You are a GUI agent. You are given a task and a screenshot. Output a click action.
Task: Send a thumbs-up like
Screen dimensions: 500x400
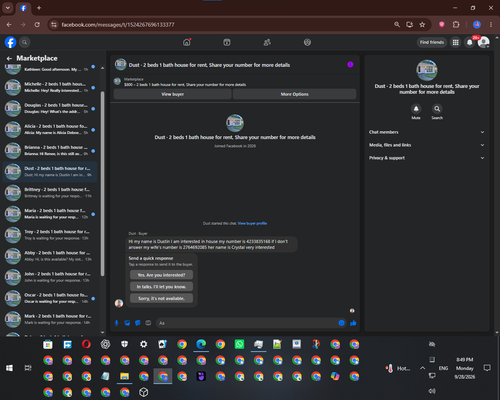pyautogui.click(x=353, y=323)
